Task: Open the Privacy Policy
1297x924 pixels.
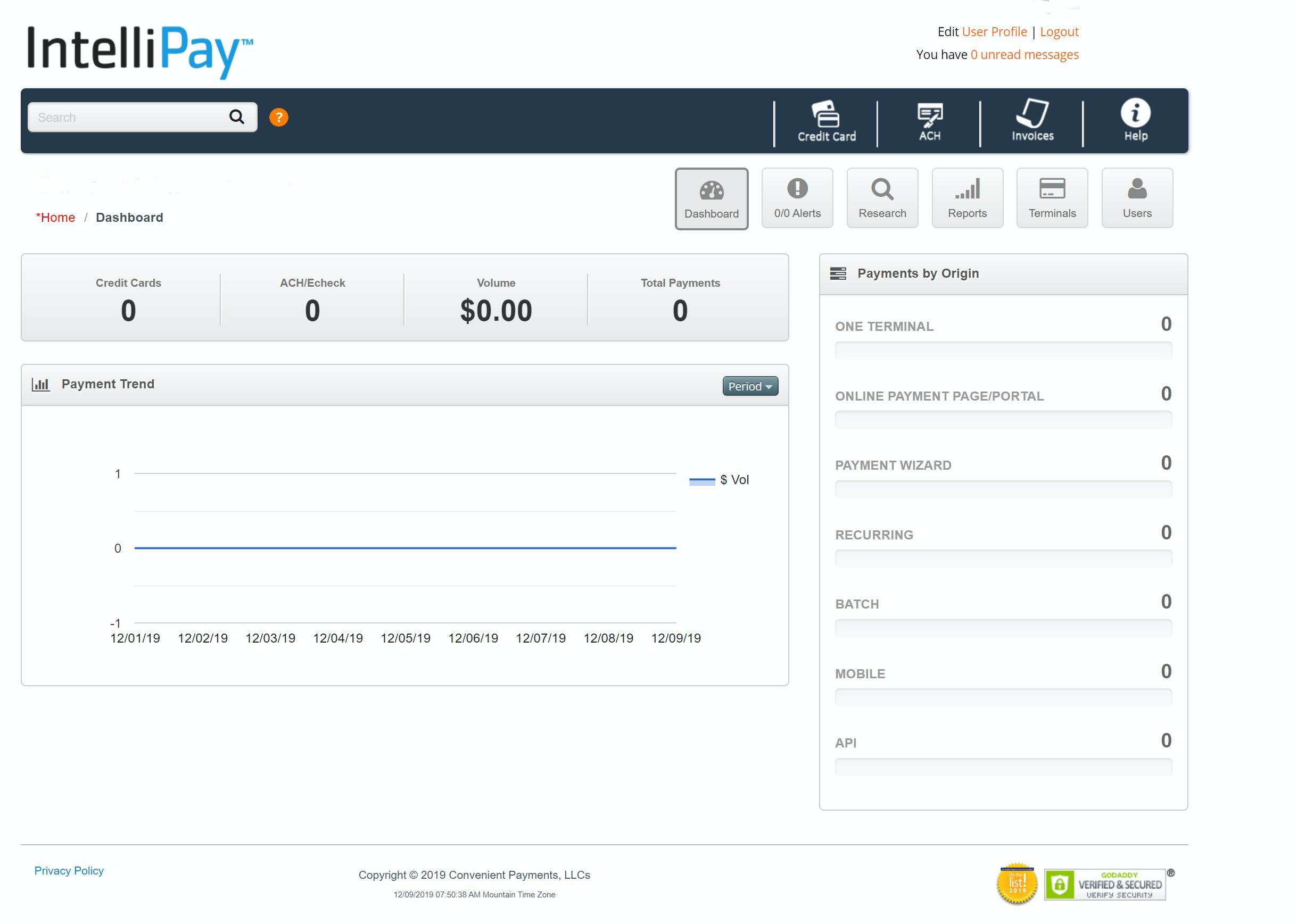Action: click(68, 870)
